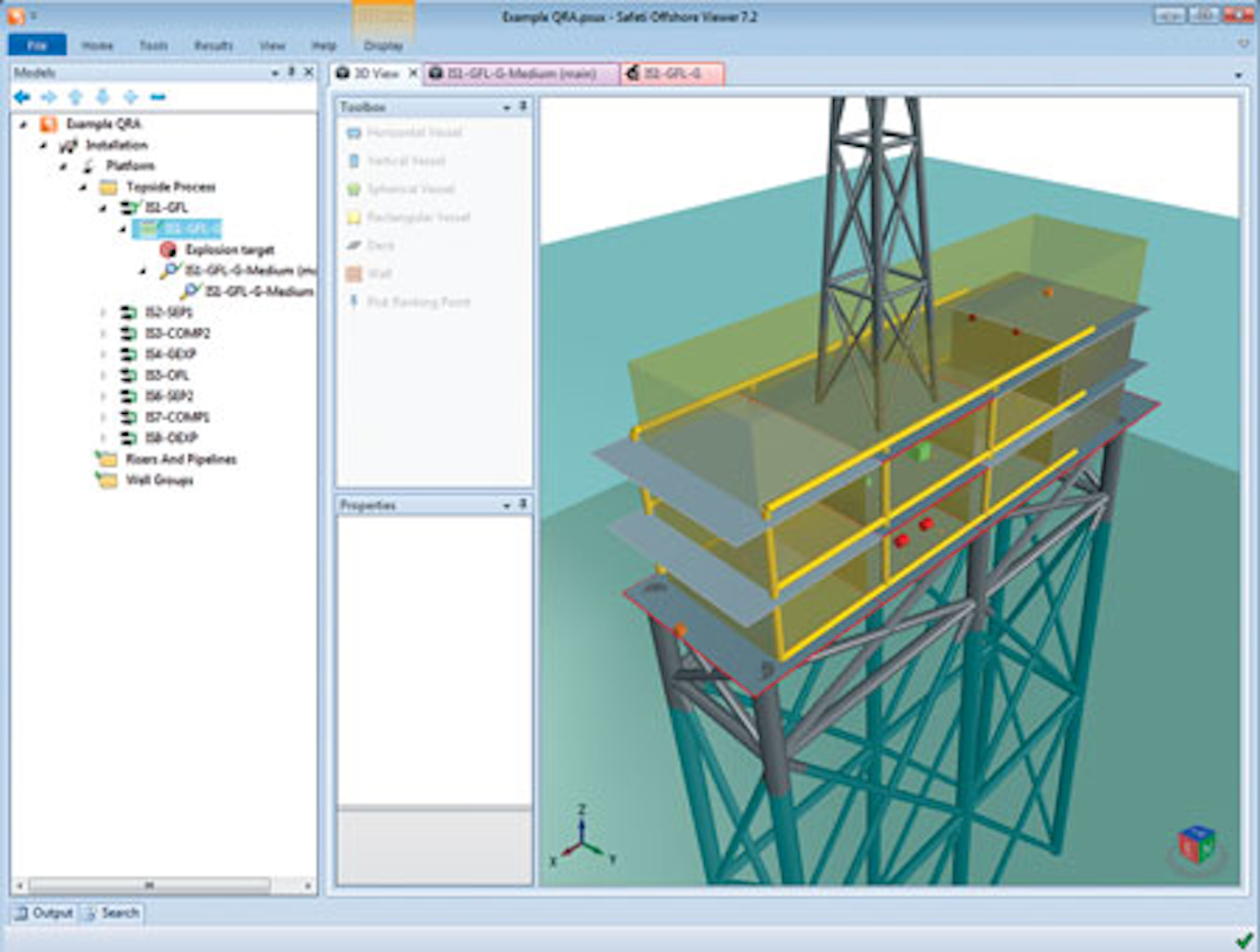Select the Vertical Vessel tool in Toolbox

pyautogui.click(x=396, y=161)
